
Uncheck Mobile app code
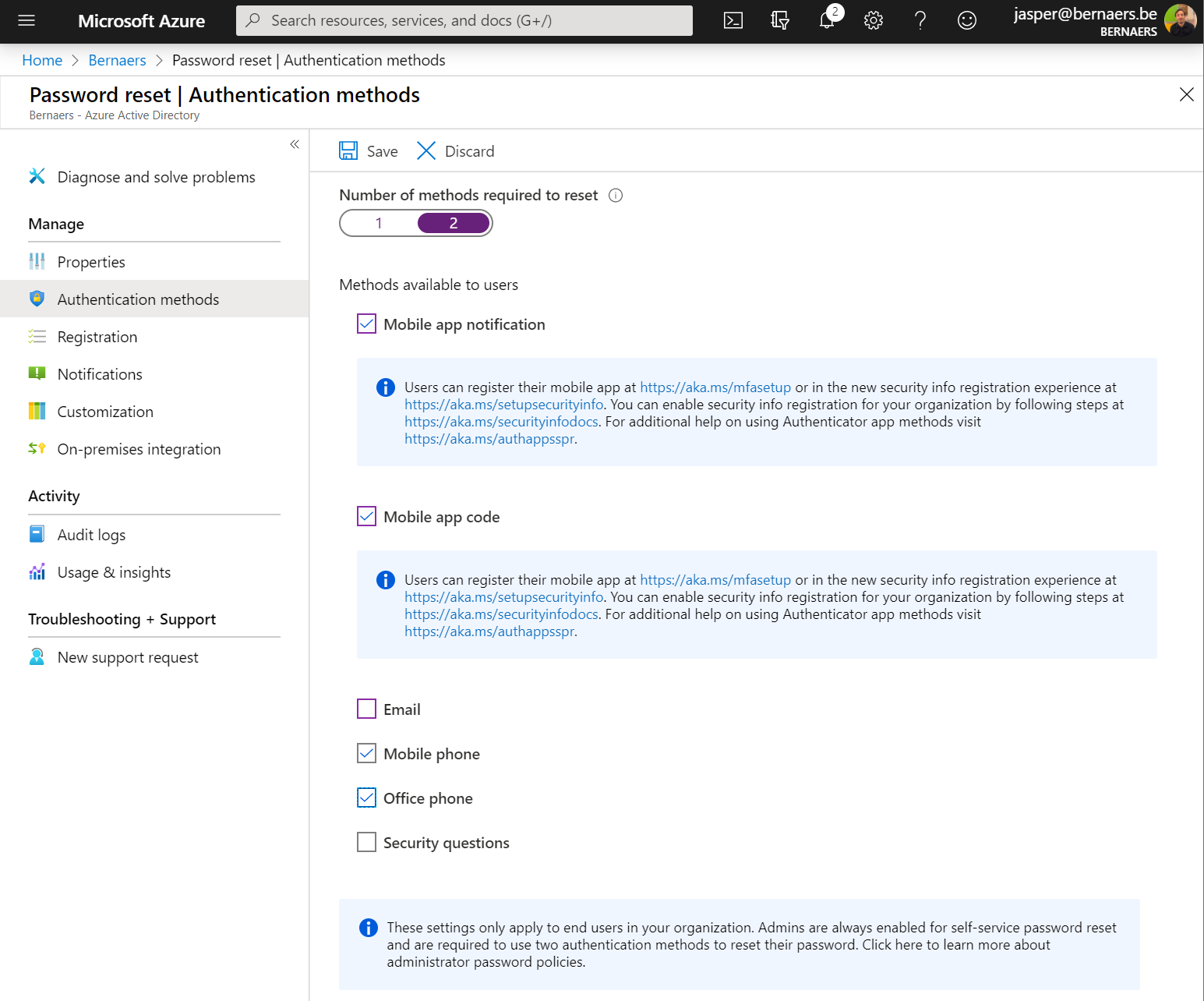tap(366, 516)
